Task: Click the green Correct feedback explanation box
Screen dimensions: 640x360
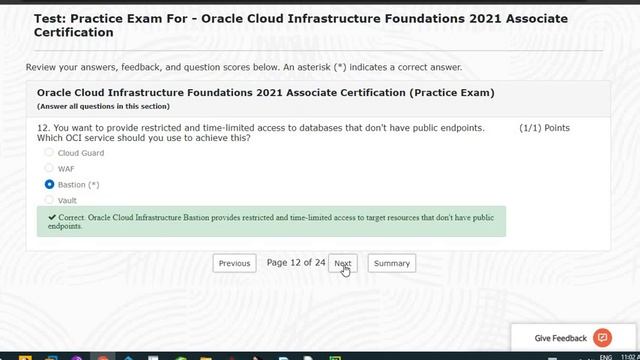Action: 271,222
